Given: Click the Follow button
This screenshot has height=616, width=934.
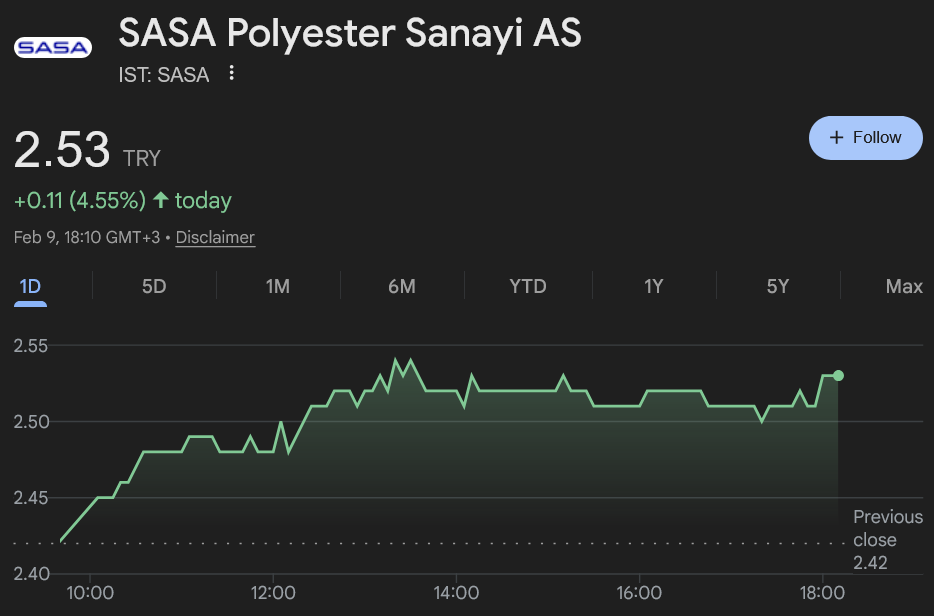Looking at the screenshot, I should [865, 138].
